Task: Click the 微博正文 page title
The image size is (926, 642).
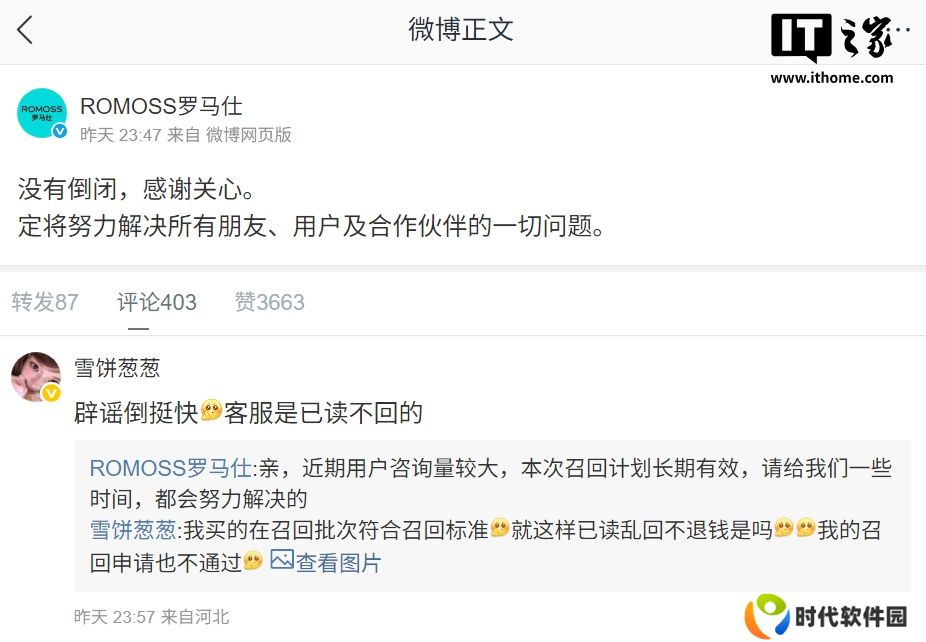Action: point(461,30)
